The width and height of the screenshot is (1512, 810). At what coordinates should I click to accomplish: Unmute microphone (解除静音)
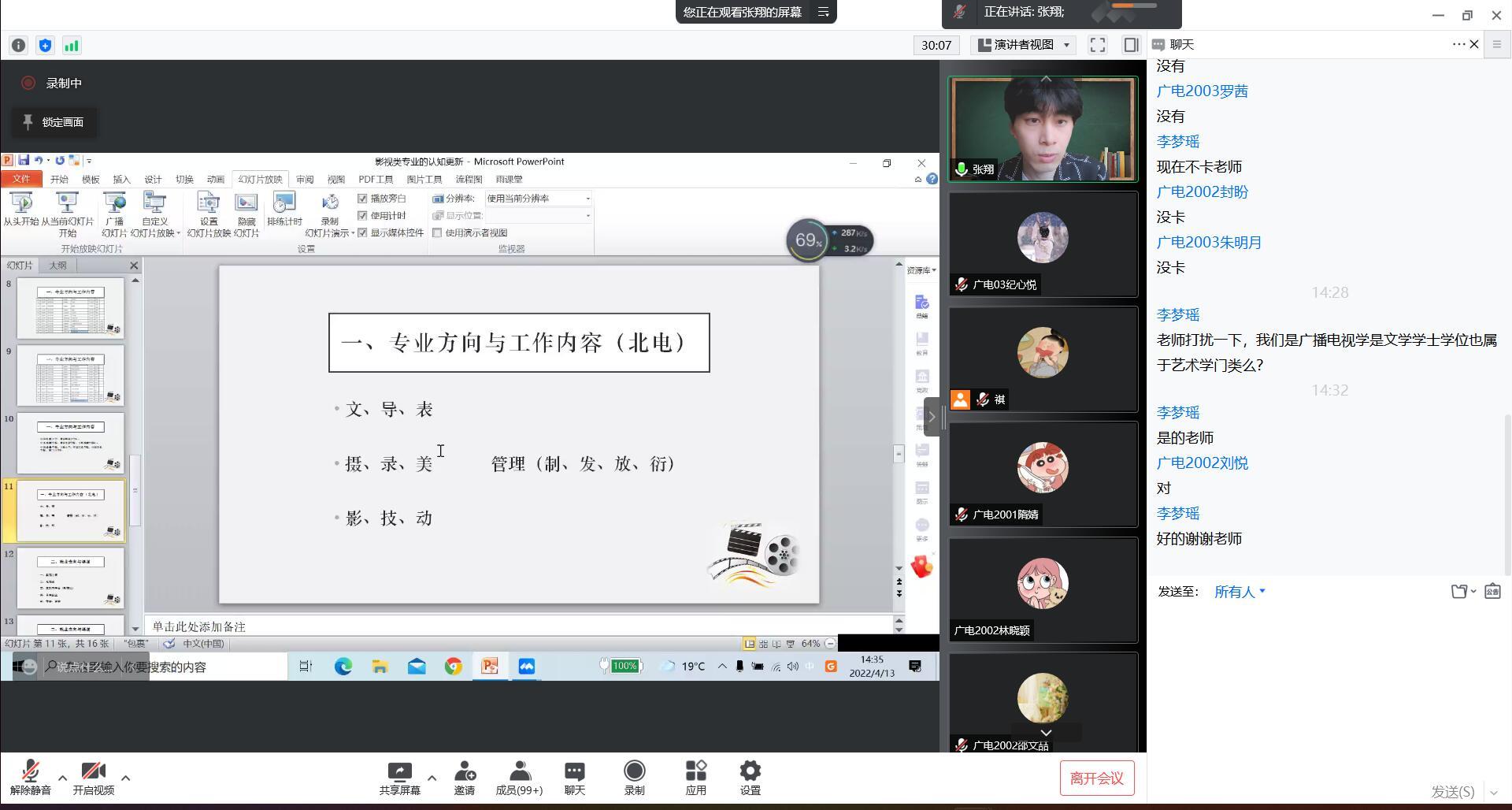click(30, 777)
